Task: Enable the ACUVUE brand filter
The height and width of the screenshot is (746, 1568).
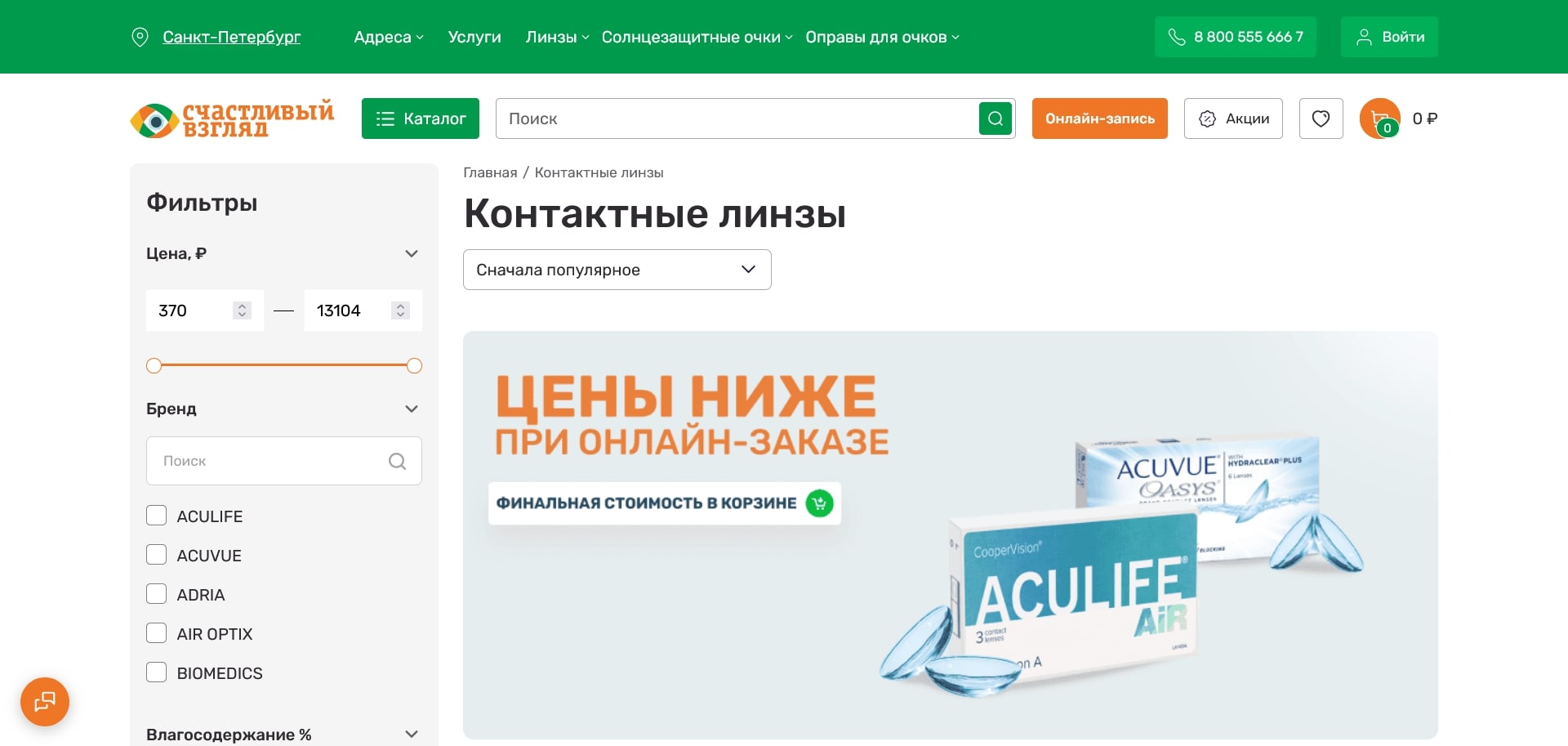Action: tap(156, 554)
